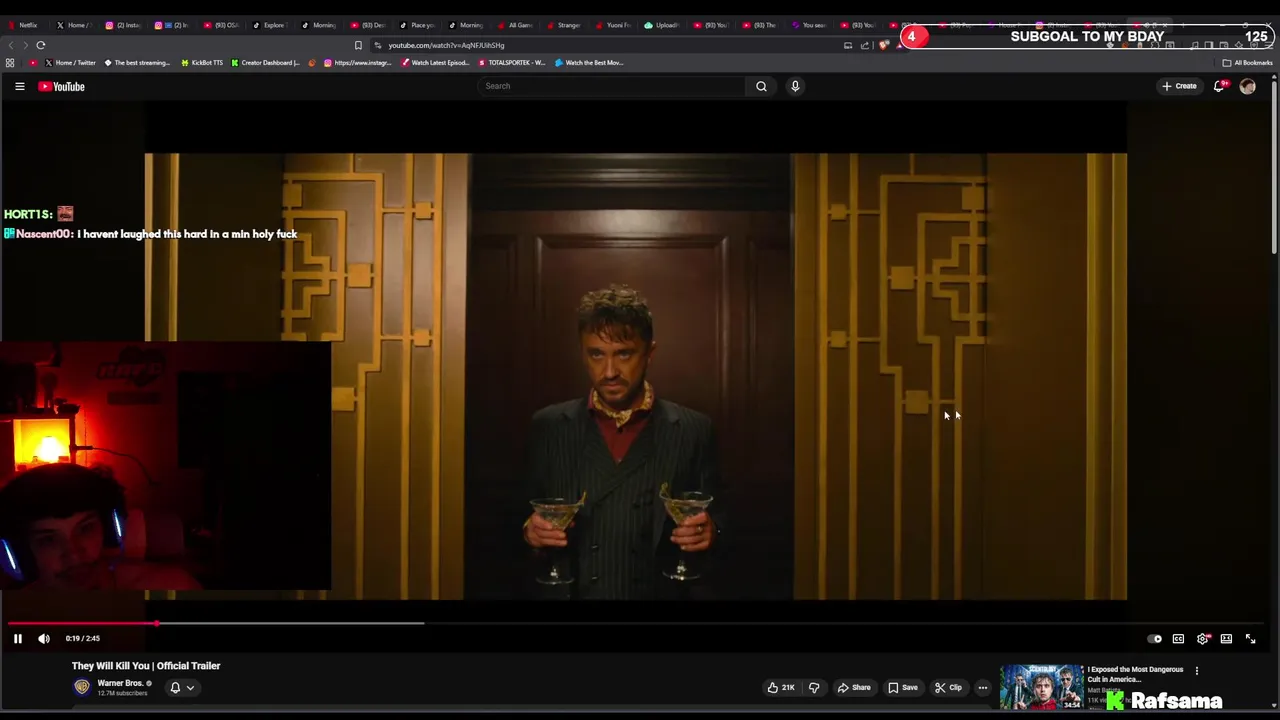This screenshot has height=720, width=1280.
Task: Save the video to a playlist
Action: tap(903, 687)
